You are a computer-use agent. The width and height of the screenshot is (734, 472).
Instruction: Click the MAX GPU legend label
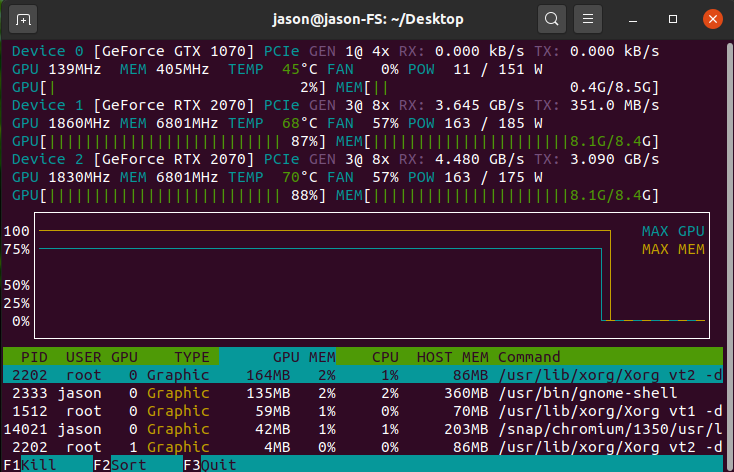673,231
